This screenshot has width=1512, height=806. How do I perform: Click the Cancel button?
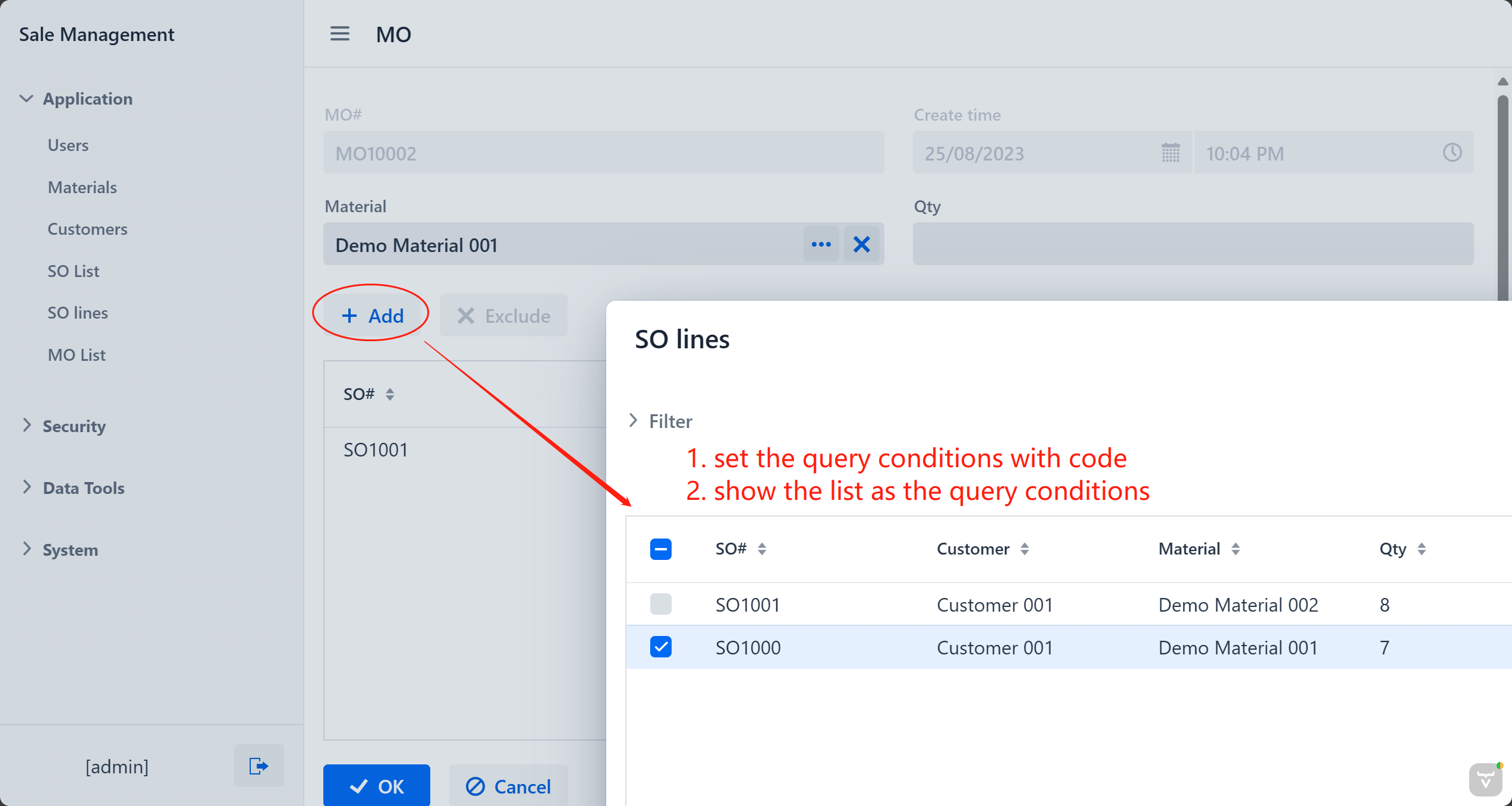[508, 786]
